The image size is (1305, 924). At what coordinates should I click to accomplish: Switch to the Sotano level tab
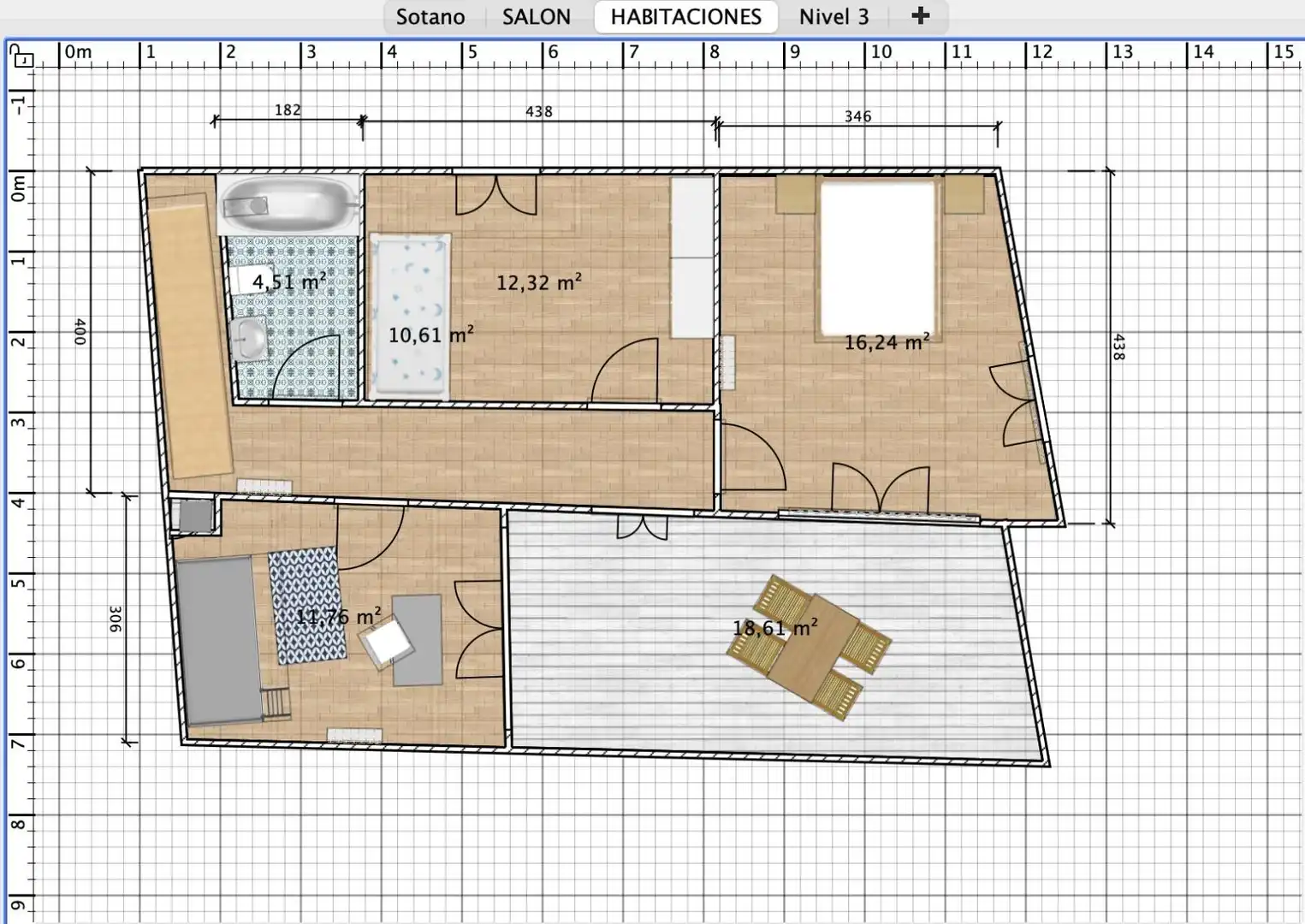coord(430,16)
